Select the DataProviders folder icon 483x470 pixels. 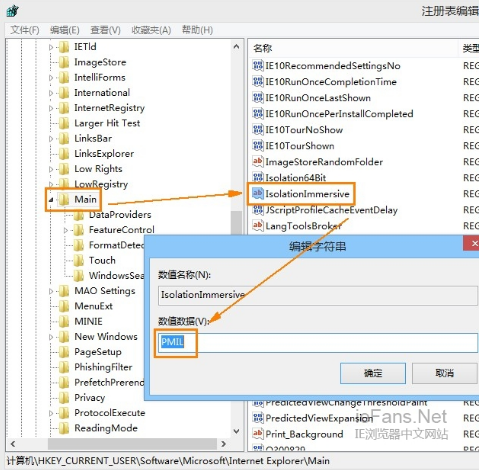pyautogui.click(x=78, y=215)
